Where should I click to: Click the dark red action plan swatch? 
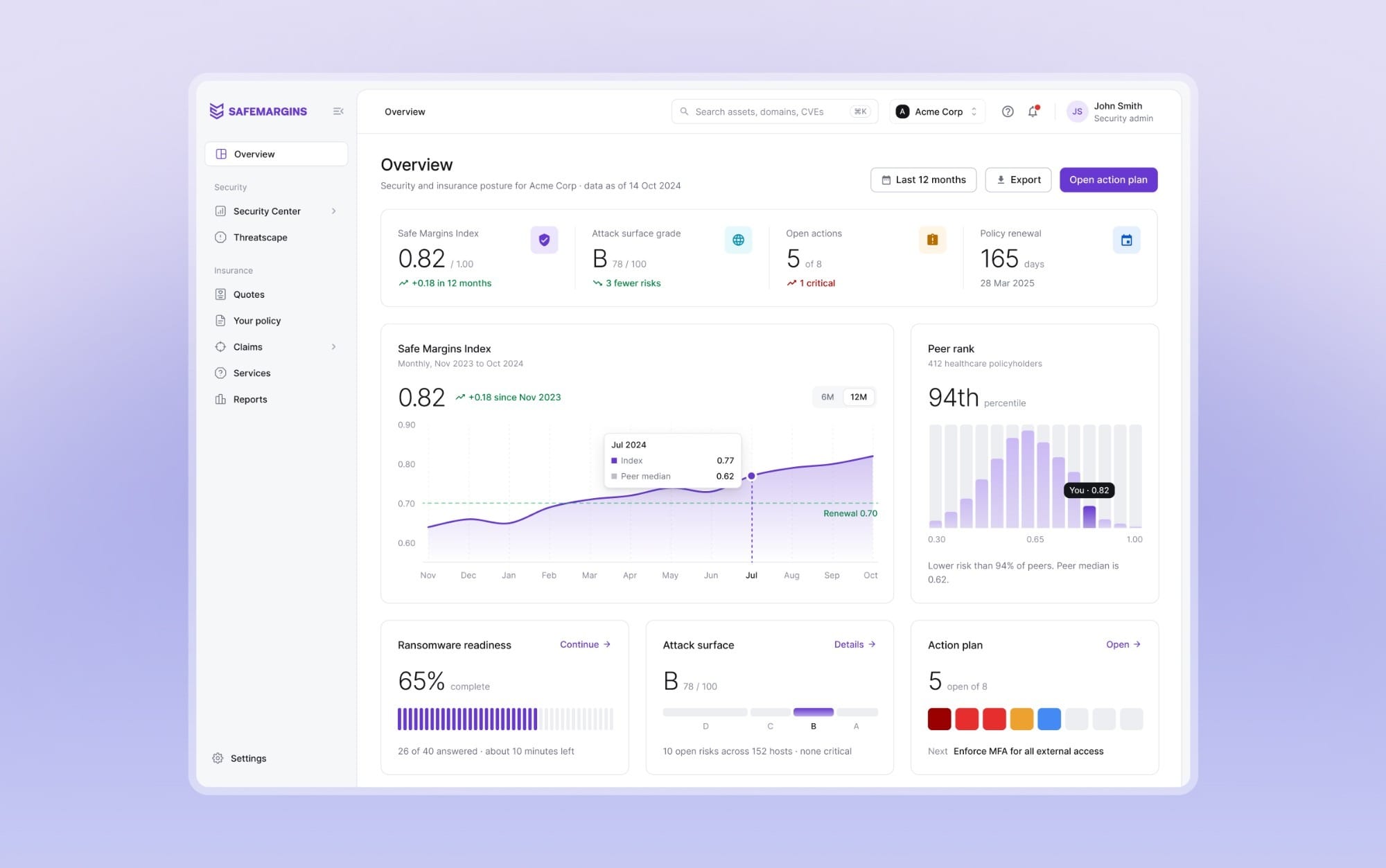(x=939, y=718)
